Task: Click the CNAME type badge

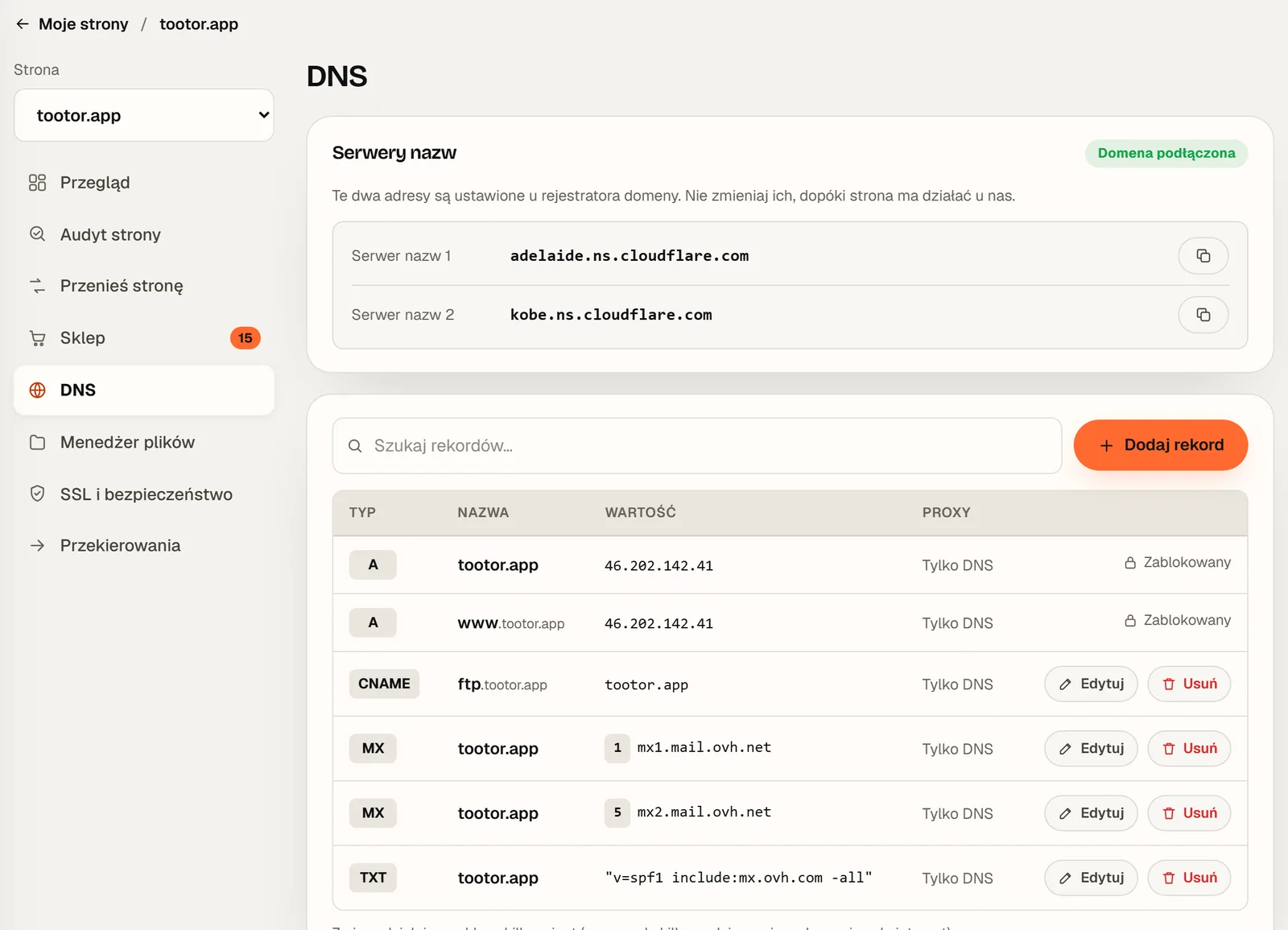Action: pos(384,684)
